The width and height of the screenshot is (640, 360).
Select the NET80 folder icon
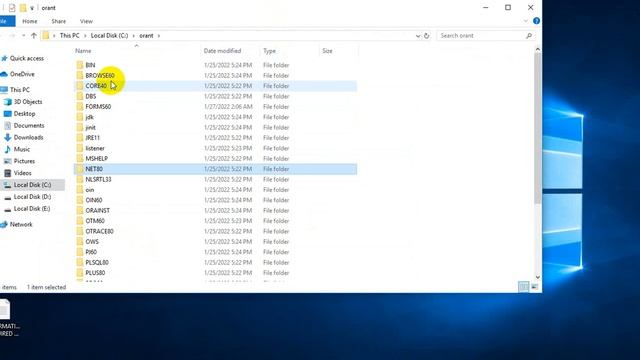click(x=80, y=169)
